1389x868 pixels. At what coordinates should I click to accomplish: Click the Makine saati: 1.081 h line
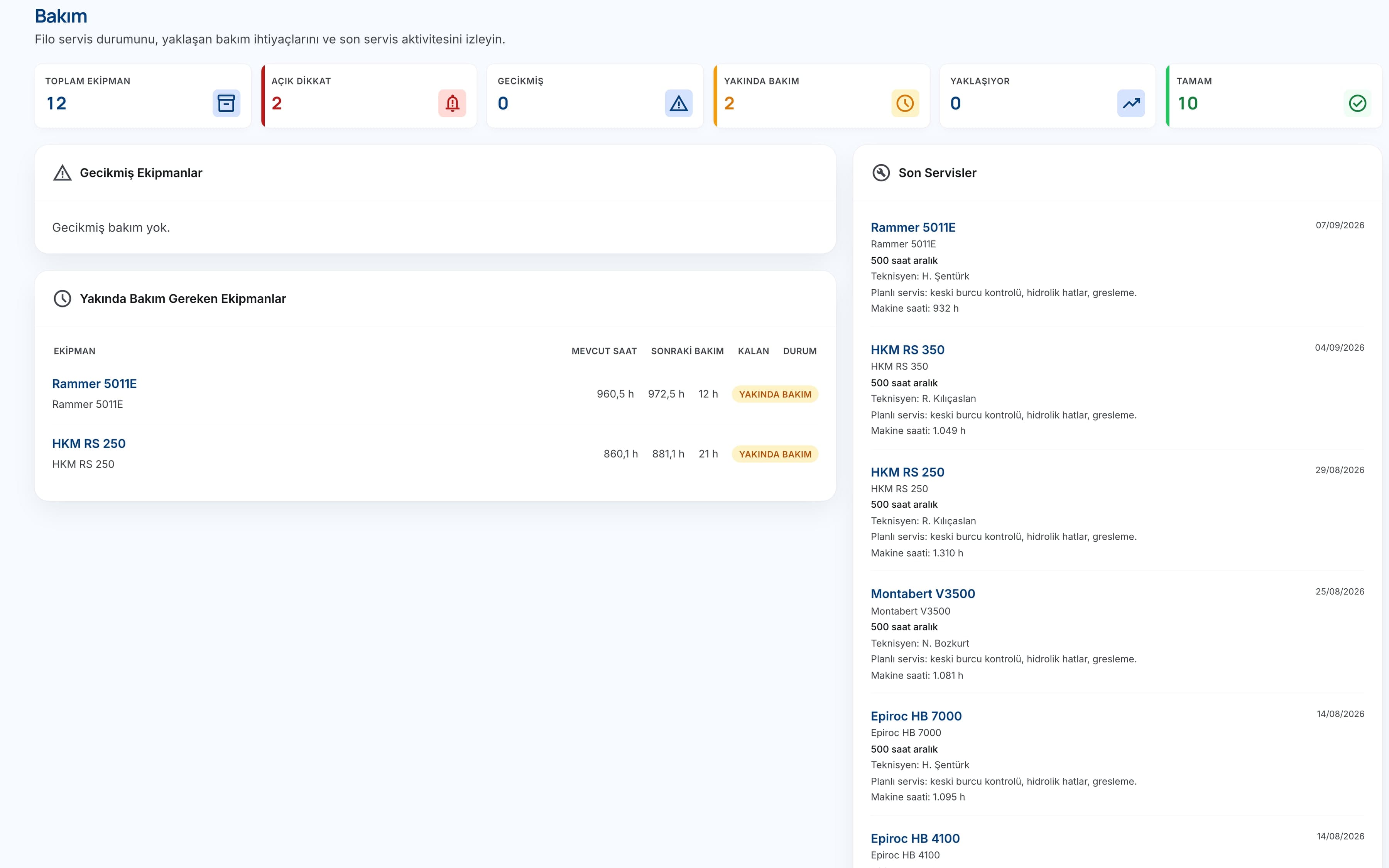(x=917, y=675)
